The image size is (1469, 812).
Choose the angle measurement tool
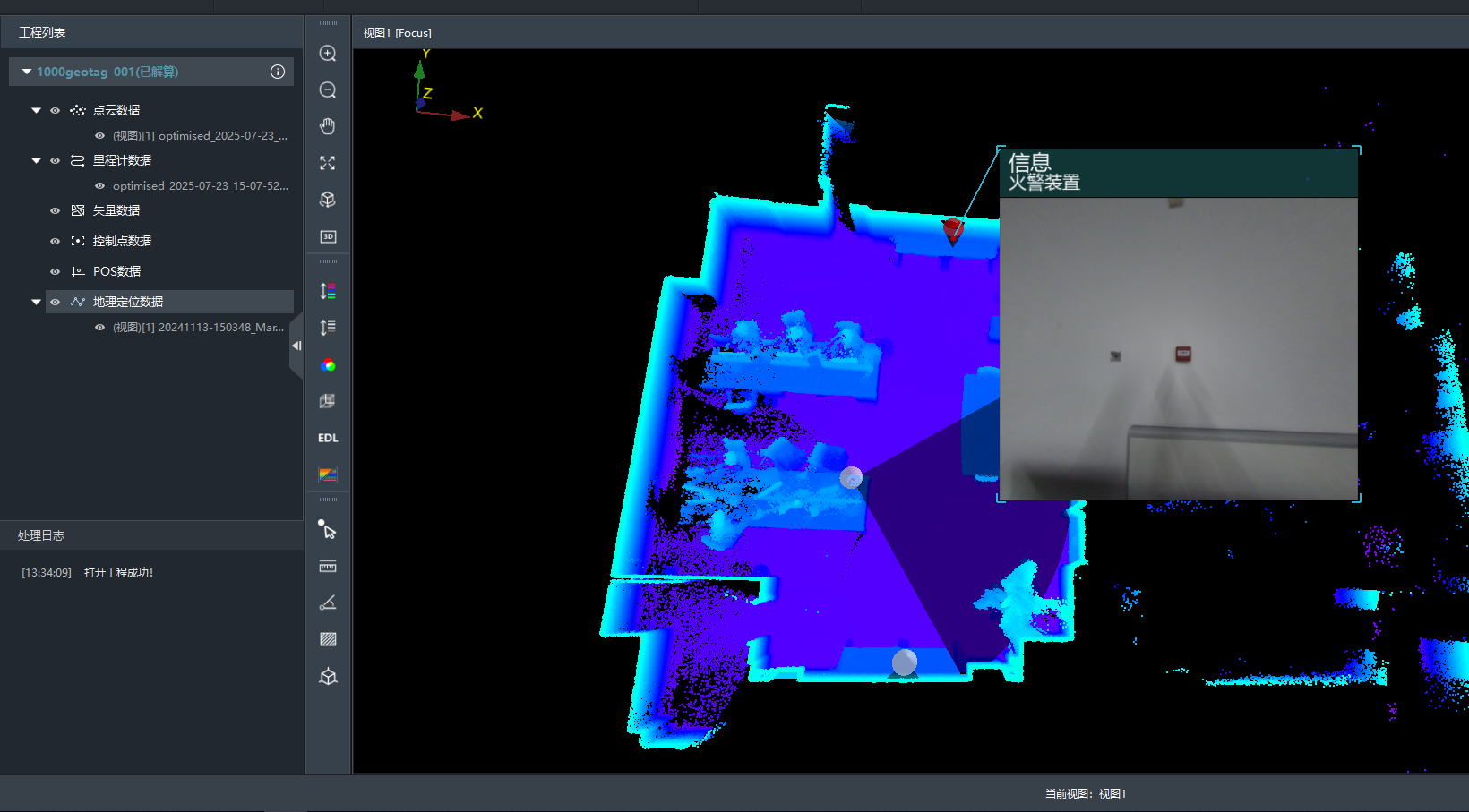pyautogui.click(x=328, y=603)
